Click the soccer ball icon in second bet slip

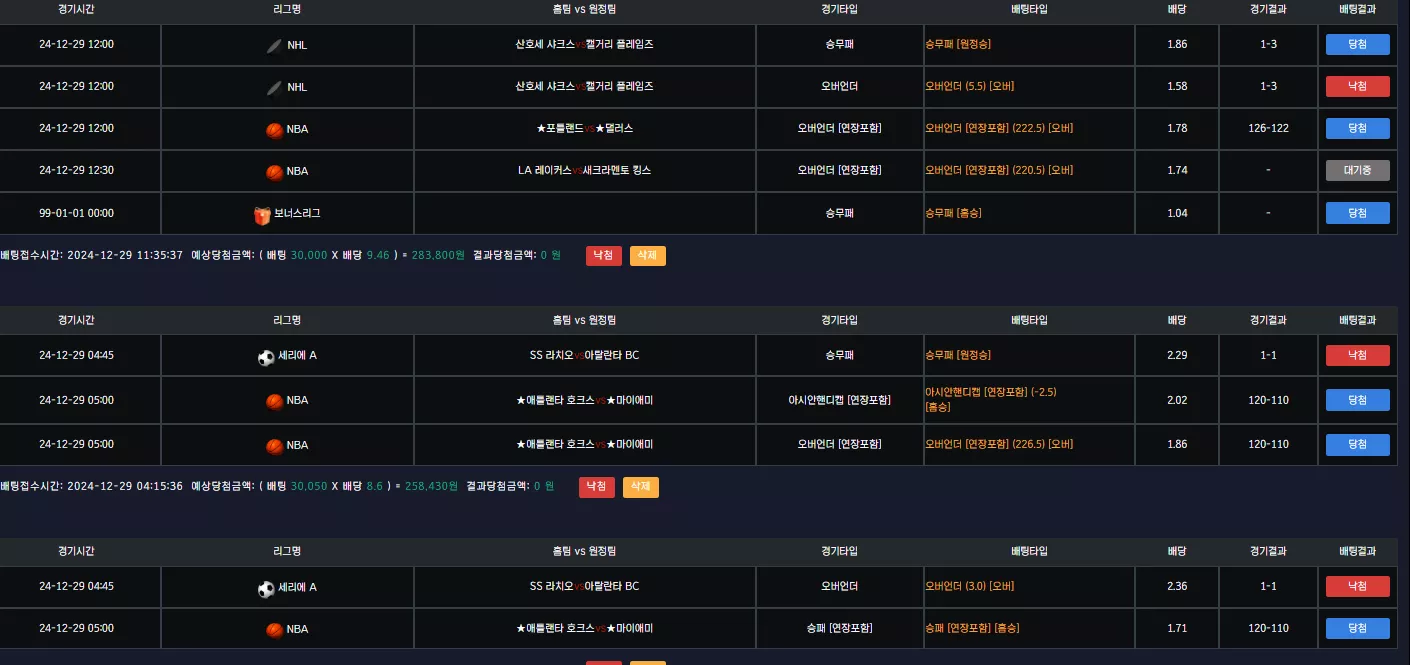pos(266,357)
